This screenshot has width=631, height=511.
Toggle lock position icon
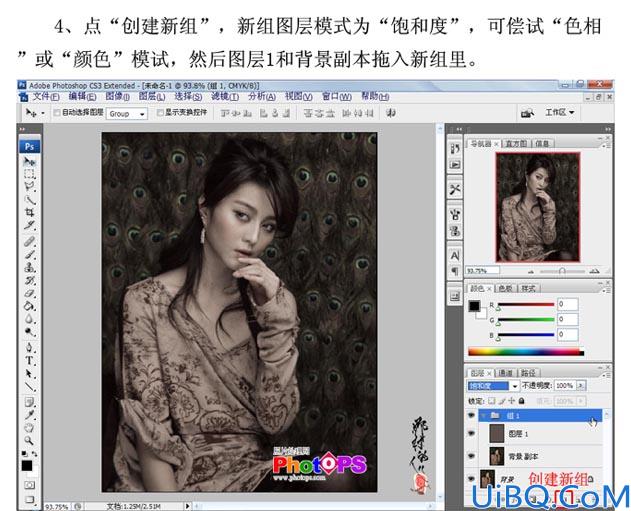(511, 401)
